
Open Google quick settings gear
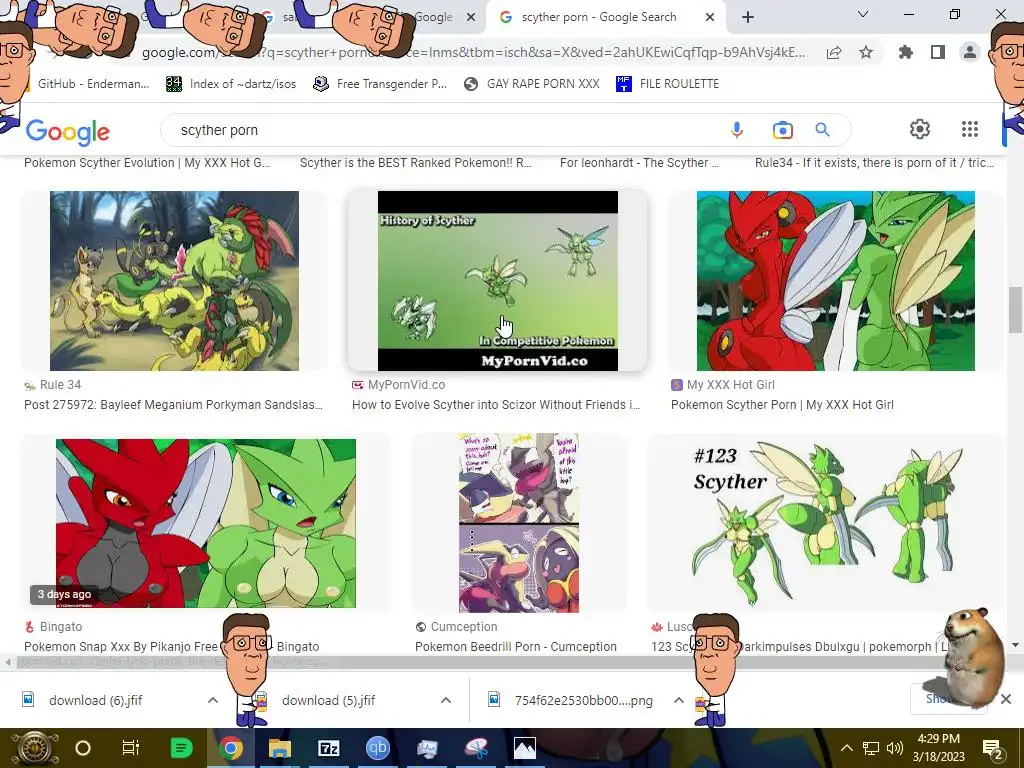(x=920, y=129)
